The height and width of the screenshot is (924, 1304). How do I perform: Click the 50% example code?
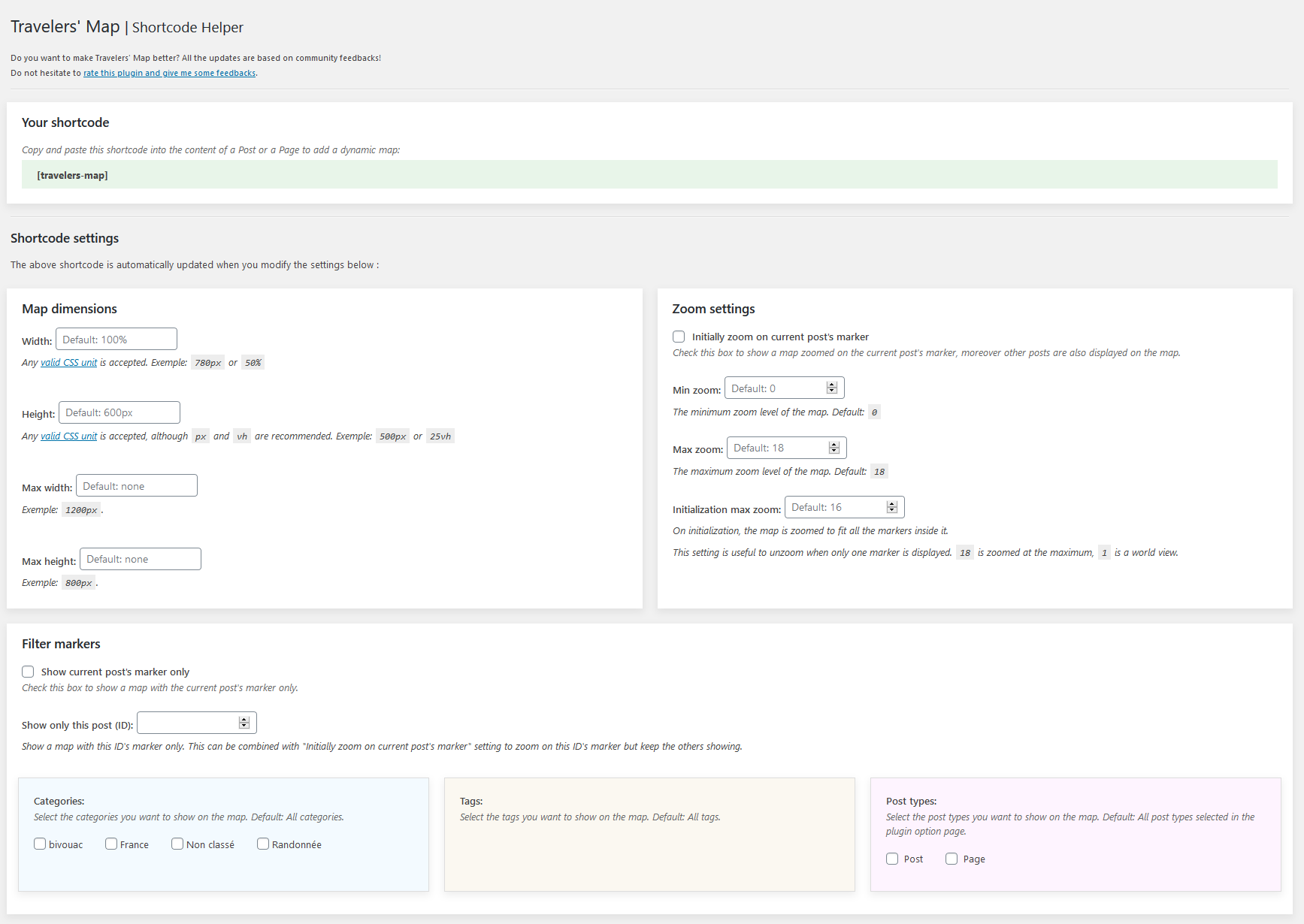point(253,363)
